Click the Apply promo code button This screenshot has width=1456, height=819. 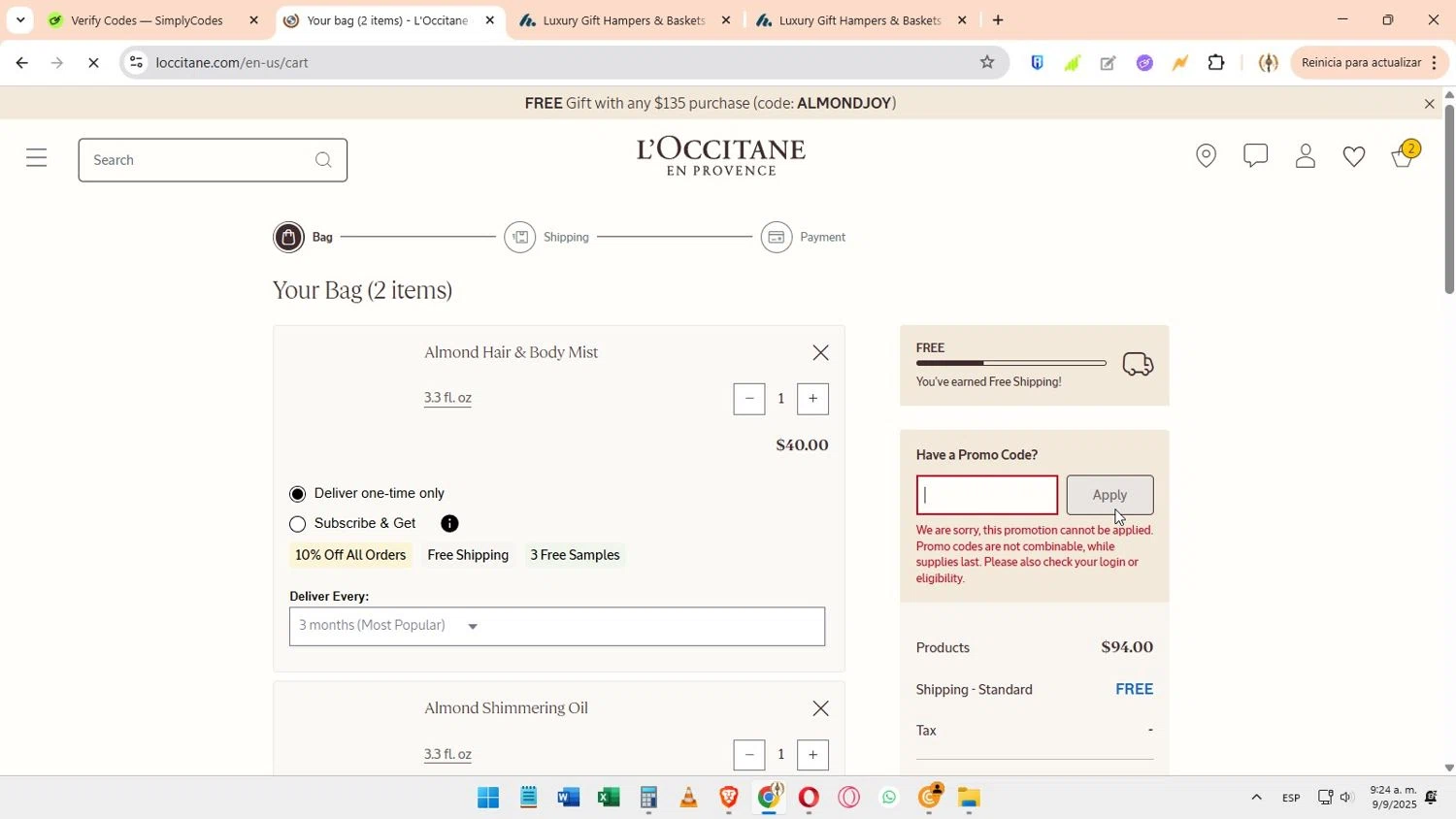pos(1109,495)
